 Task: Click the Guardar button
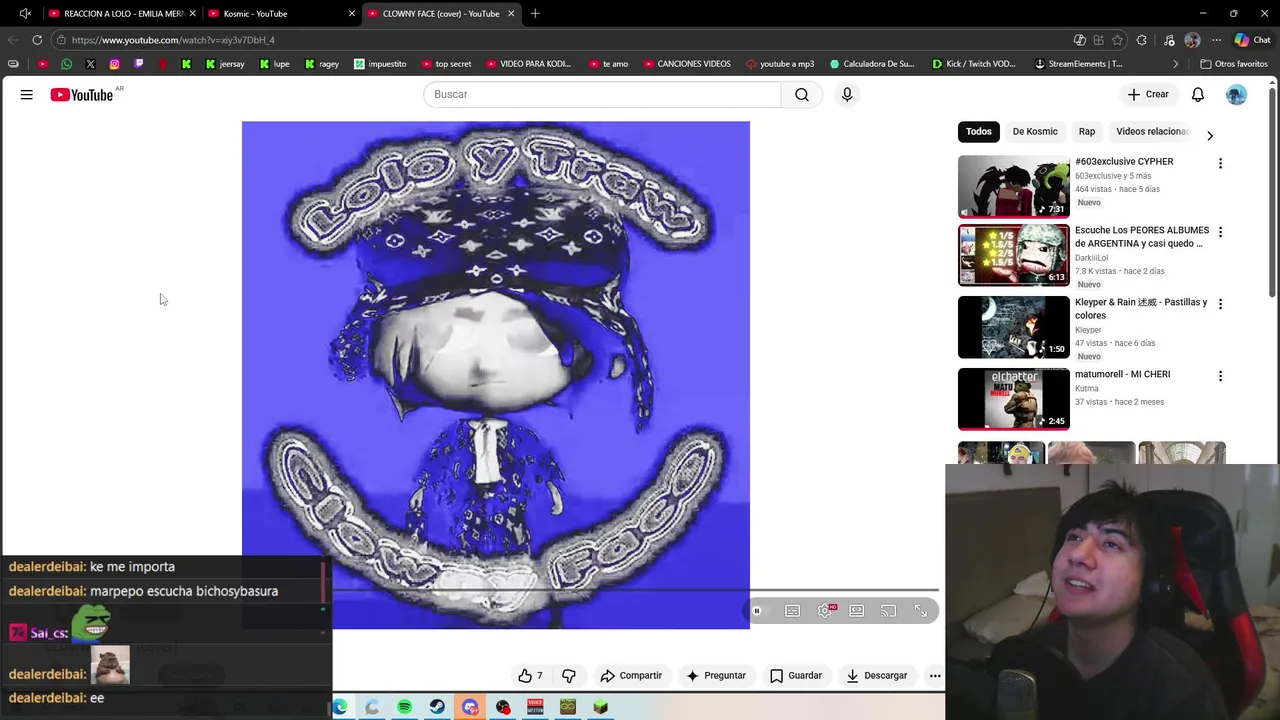point(796,676)
